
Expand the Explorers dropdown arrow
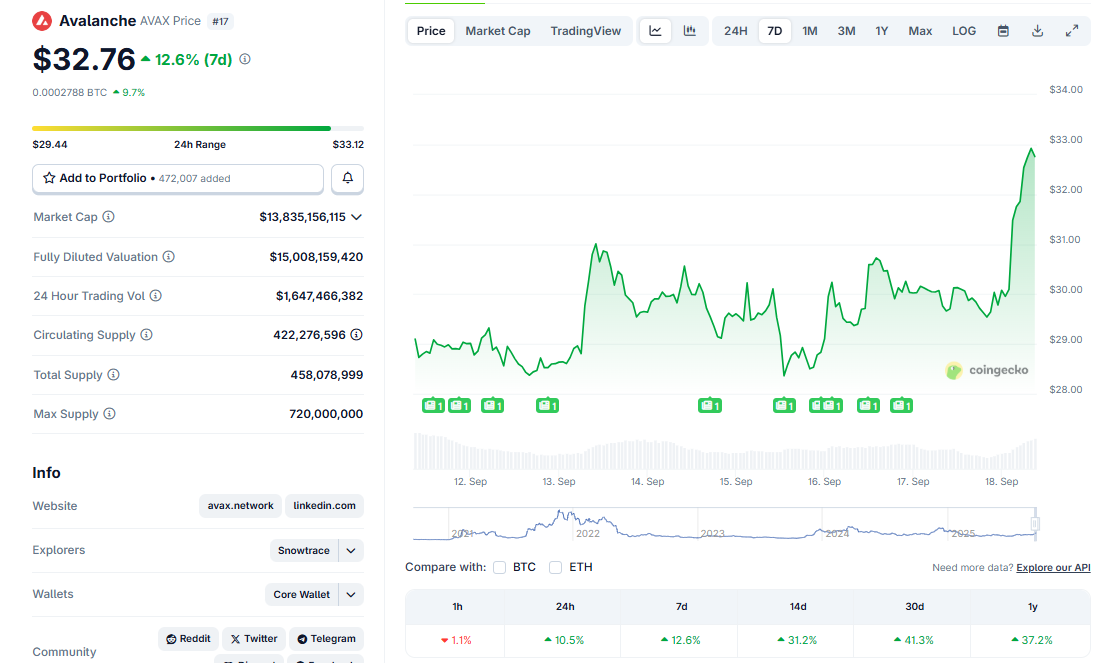351,551
